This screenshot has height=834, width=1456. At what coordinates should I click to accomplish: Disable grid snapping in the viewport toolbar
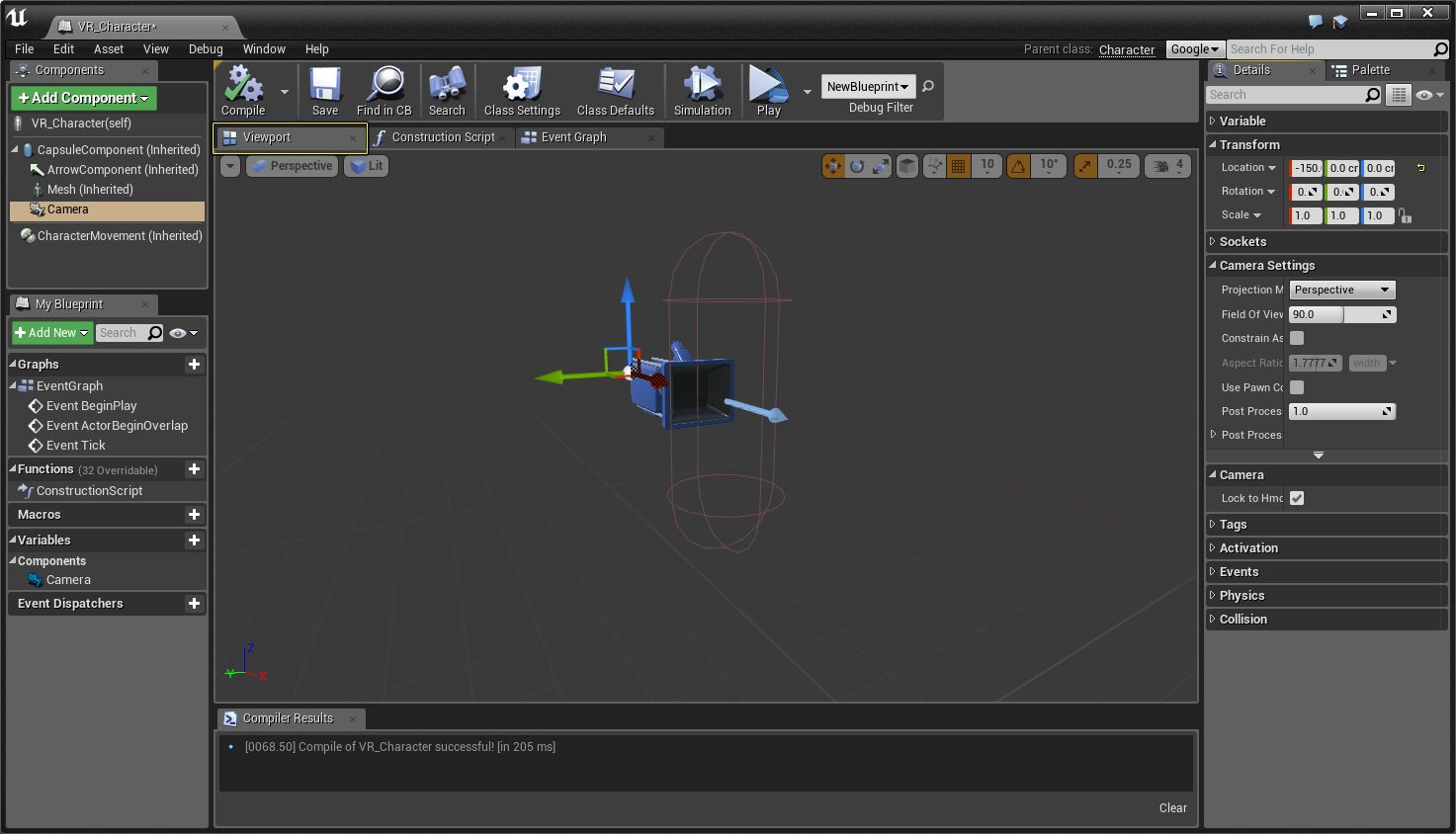pyautogui.click(x=958, y=166)
